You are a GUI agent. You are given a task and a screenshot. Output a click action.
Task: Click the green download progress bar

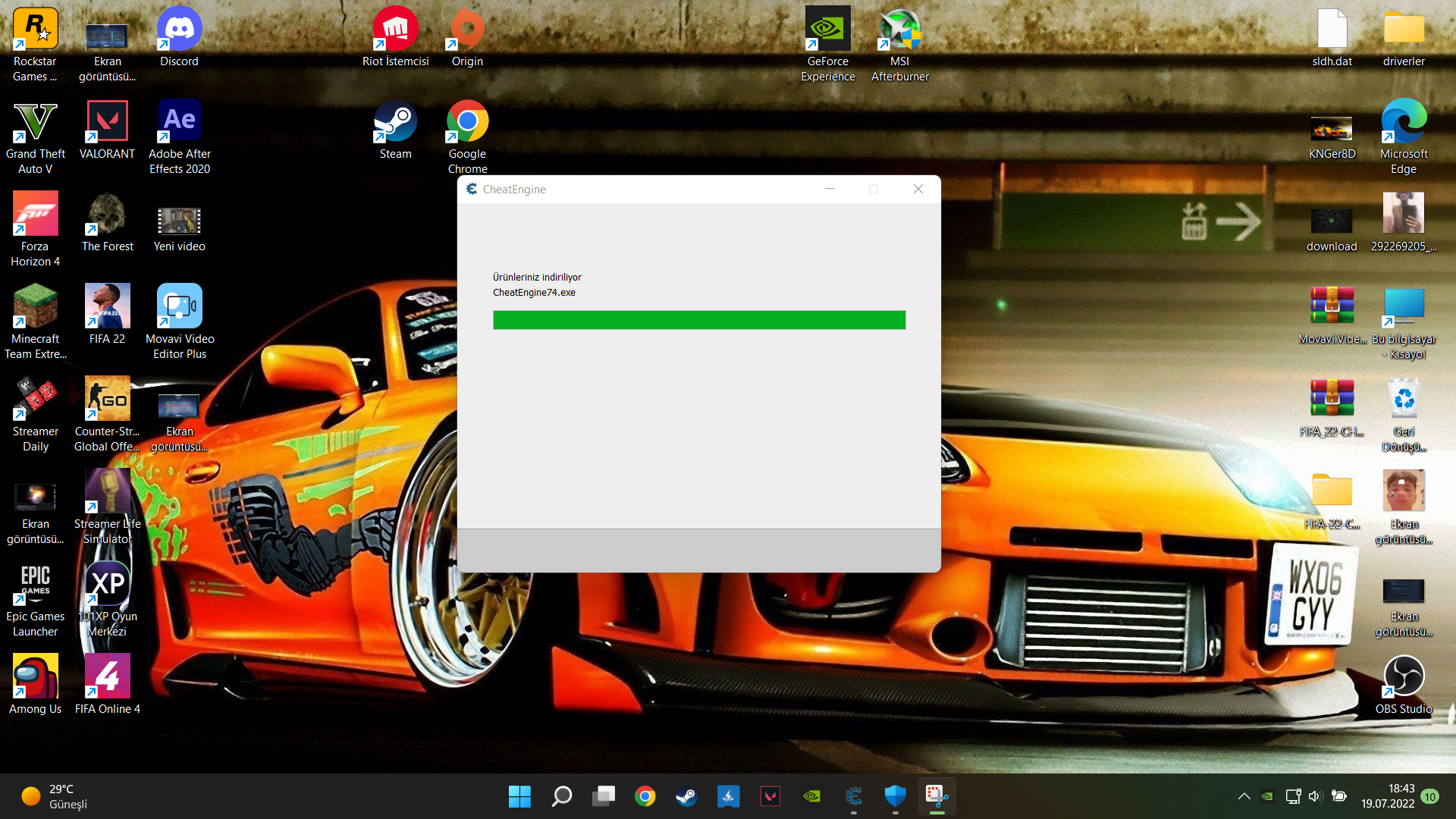(x=698, y=320)
